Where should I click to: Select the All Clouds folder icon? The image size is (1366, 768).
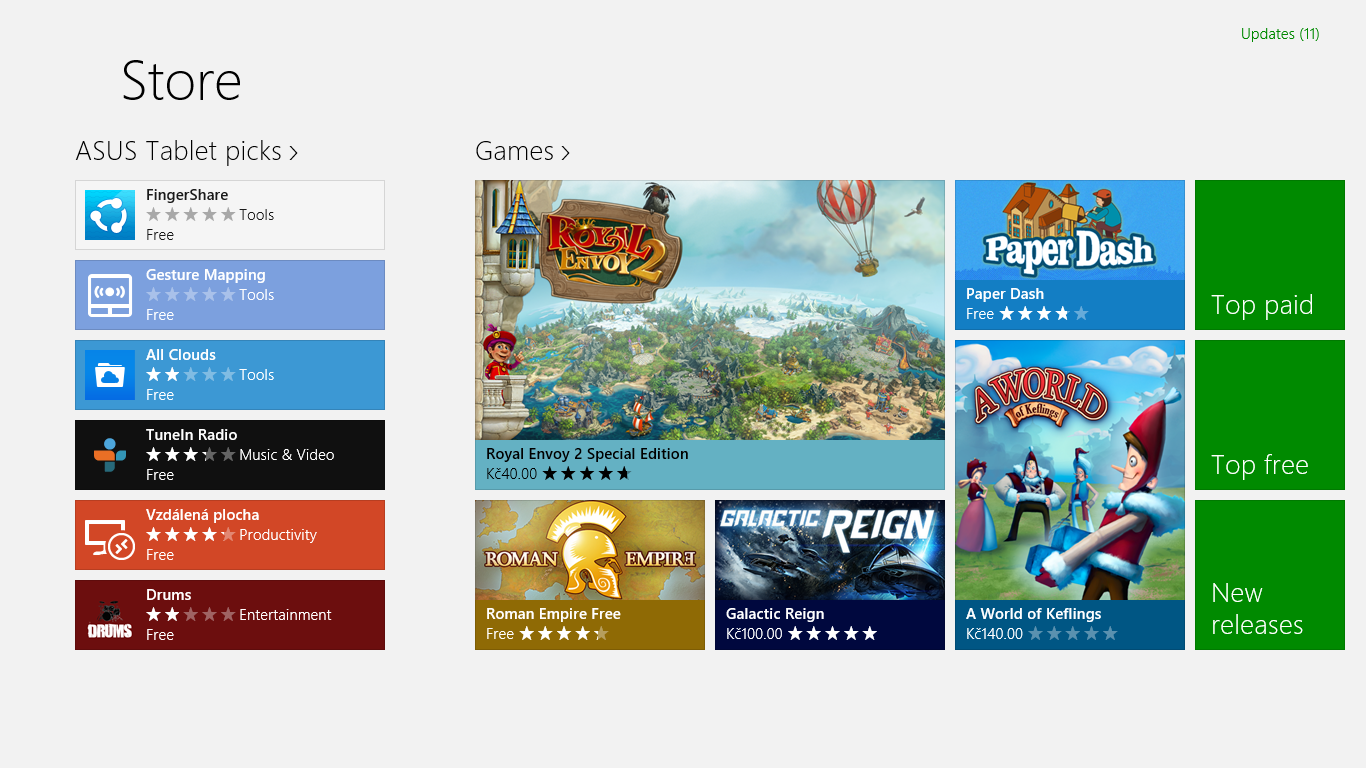click(110, 375)
